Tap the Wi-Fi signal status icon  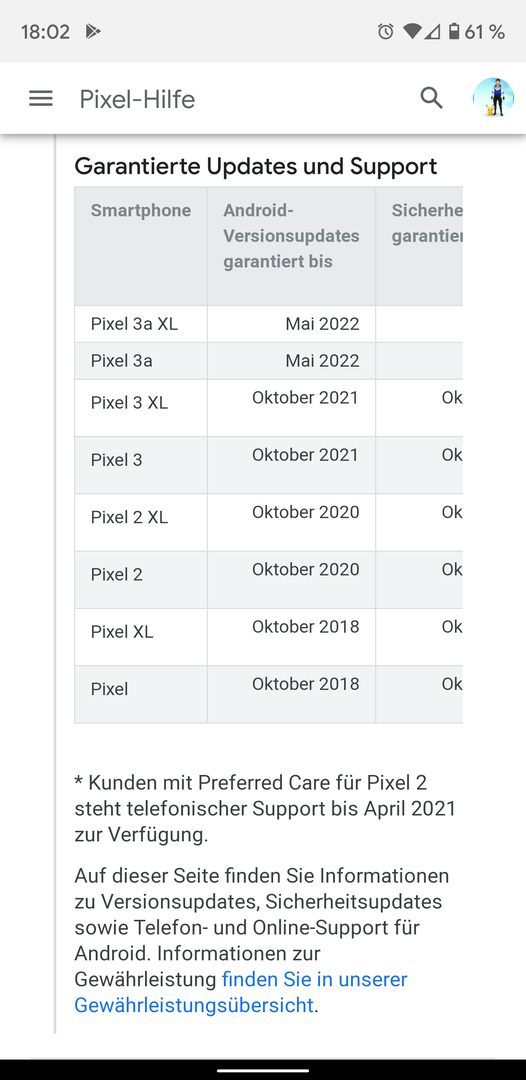[412, 32]
